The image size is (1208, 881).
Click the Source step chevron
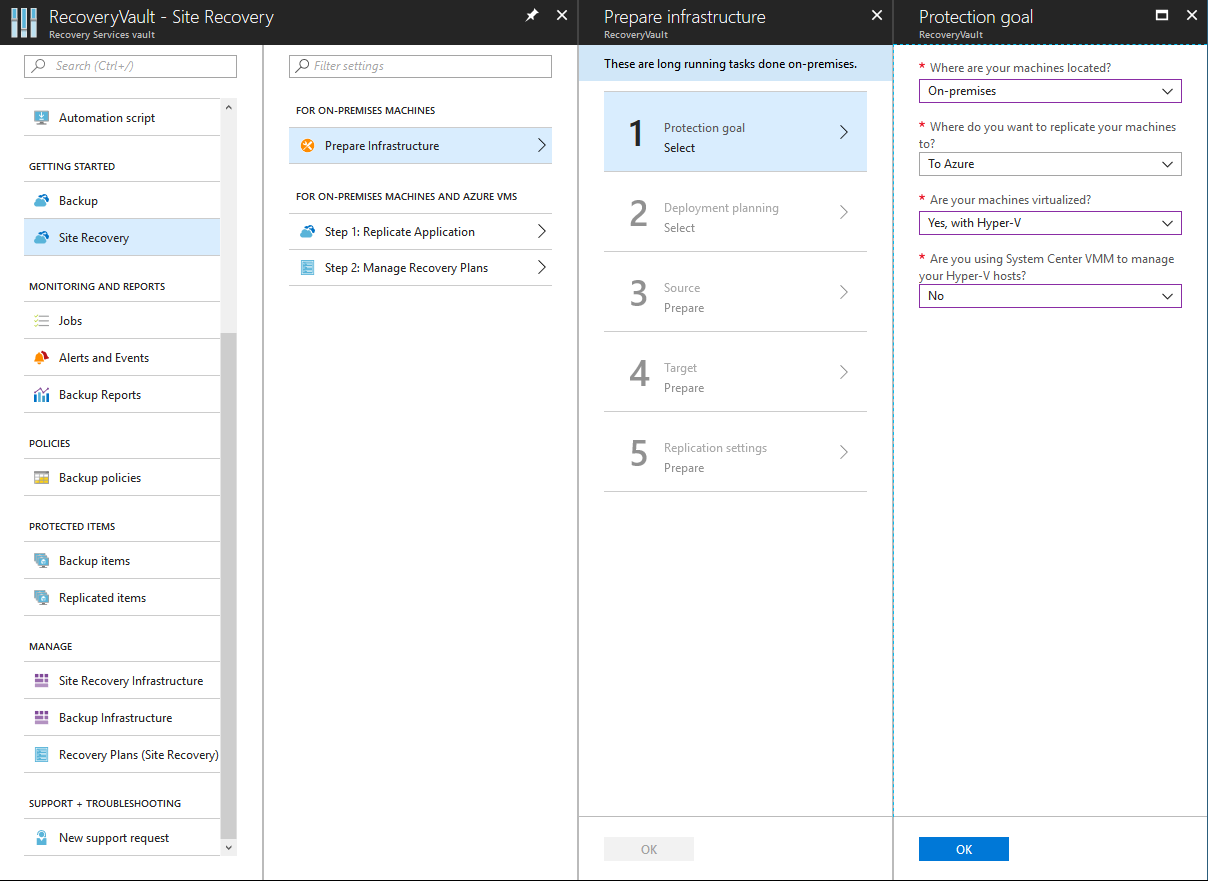coord(844,292)
